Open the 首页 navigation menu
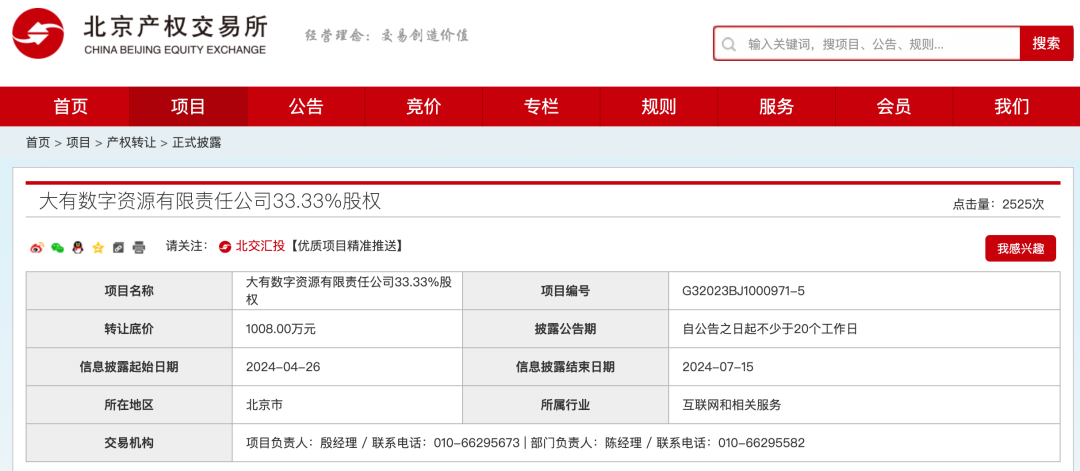Viewport: 1080px width, 471px height. point(70,107)
